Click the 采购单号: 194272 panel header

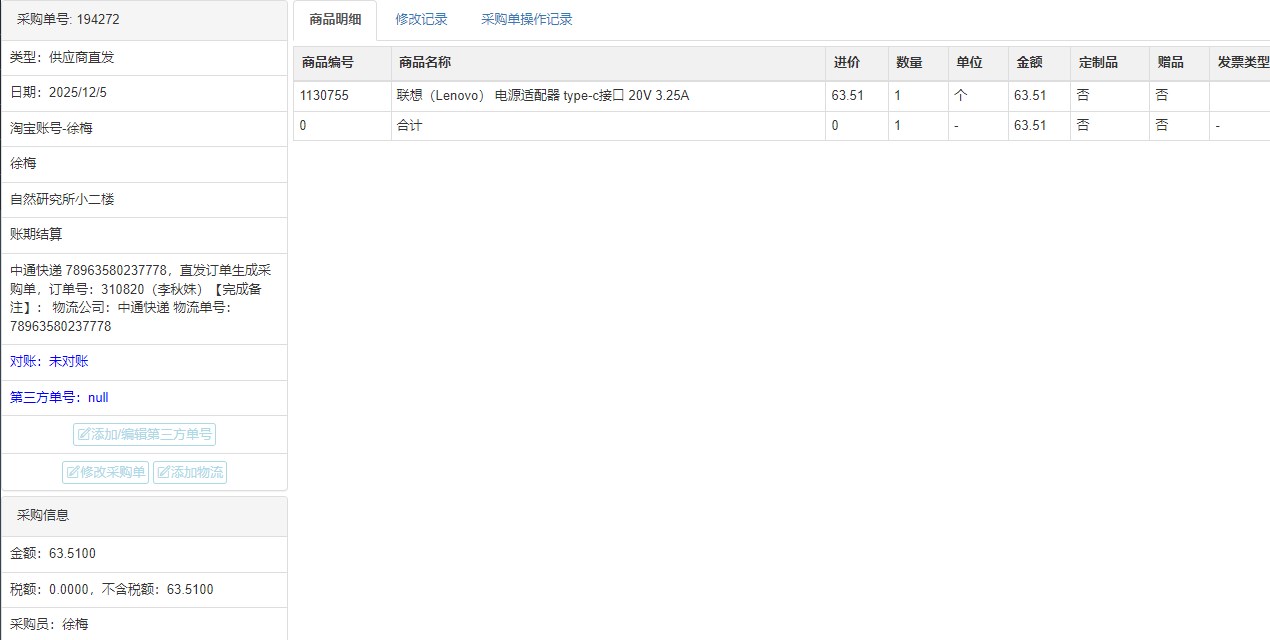pyautogui.click(x=68, y=19)
